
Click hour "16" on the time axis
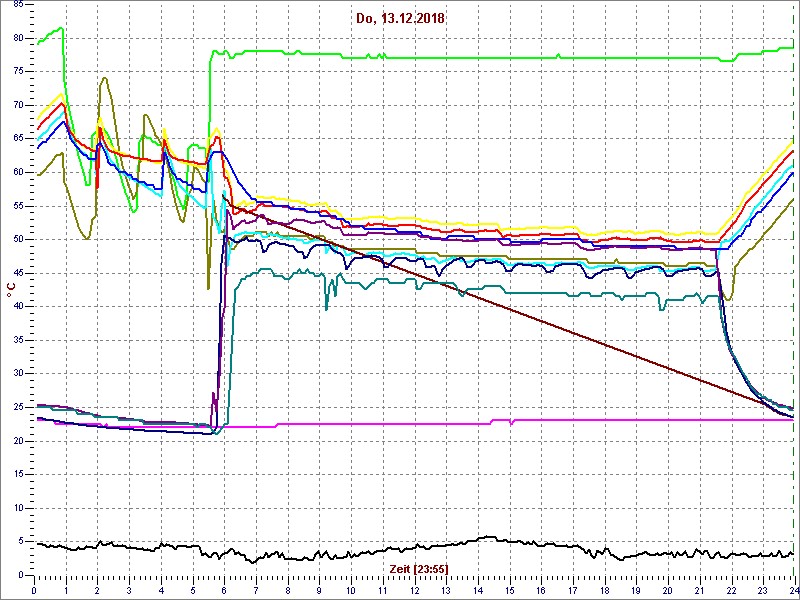click(541, 589)
